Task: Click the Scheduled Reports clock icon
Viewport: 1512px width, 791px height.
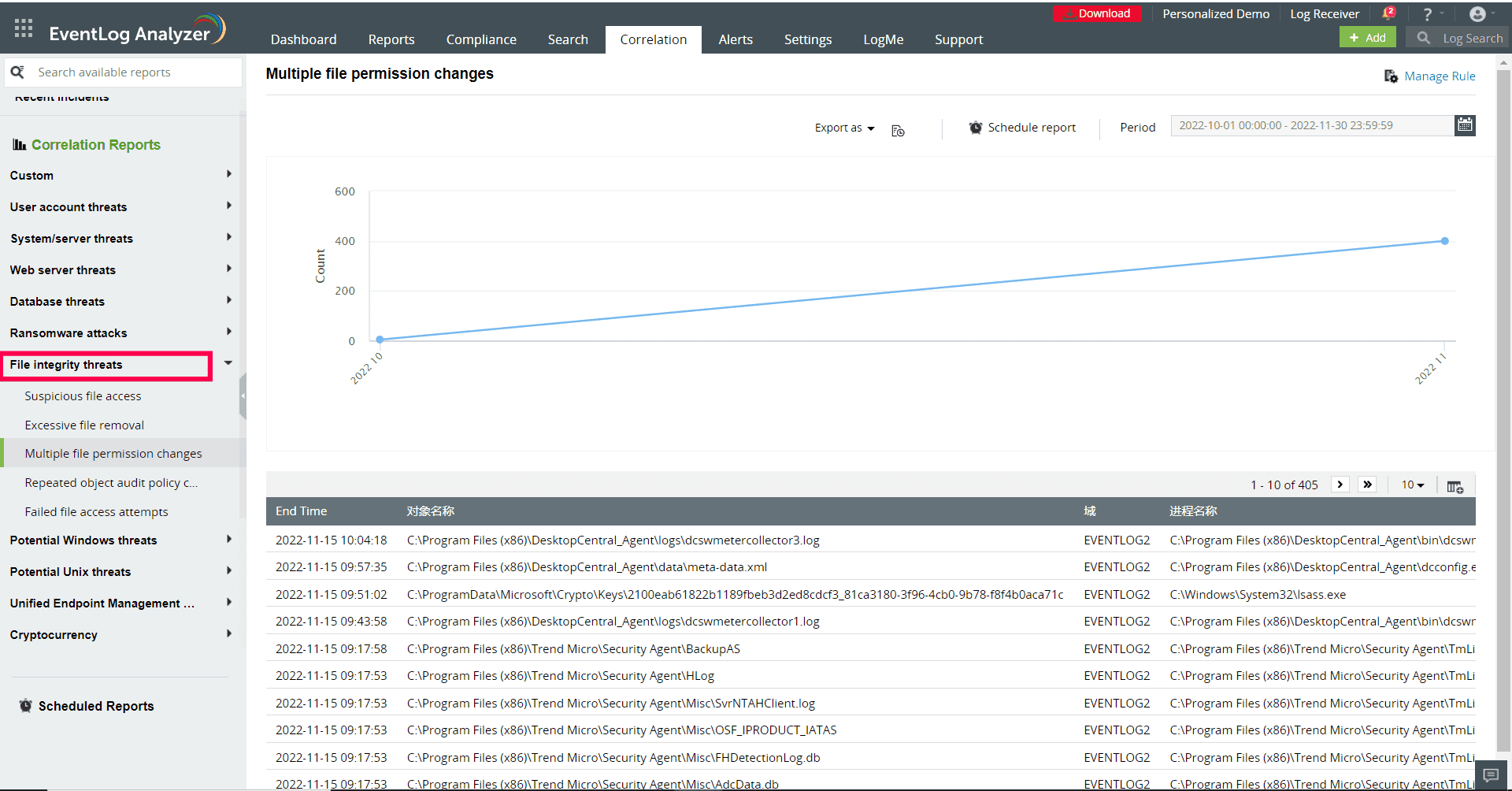Action: pyautogui.click(x=26, y=706)
